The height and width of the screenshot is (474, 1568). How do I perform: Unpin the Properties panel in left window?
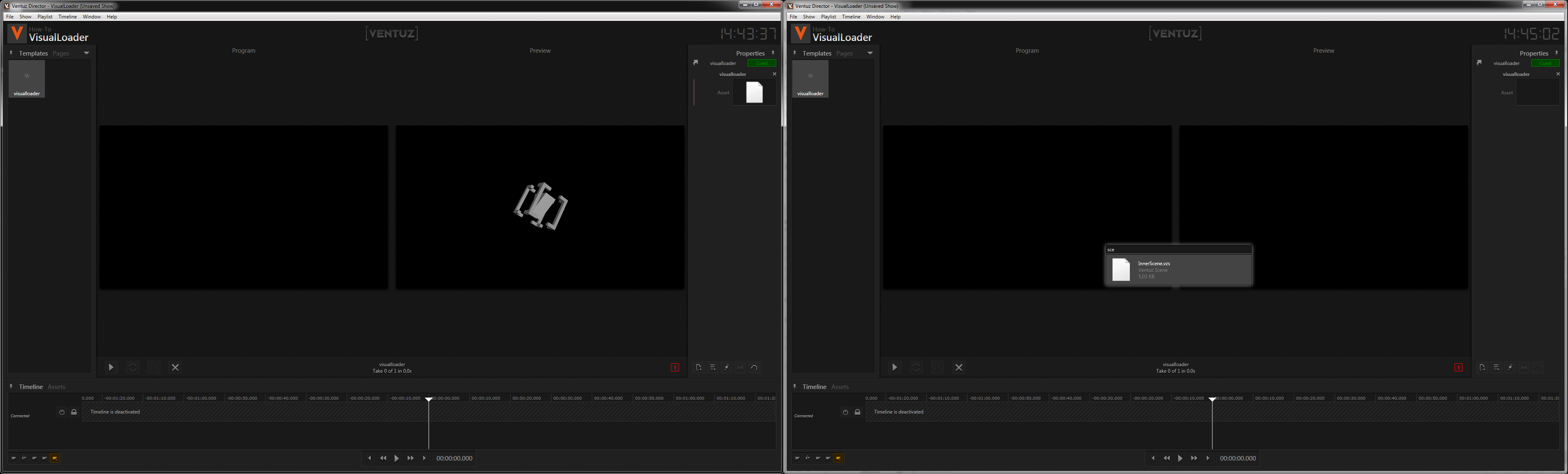point(773,53)
